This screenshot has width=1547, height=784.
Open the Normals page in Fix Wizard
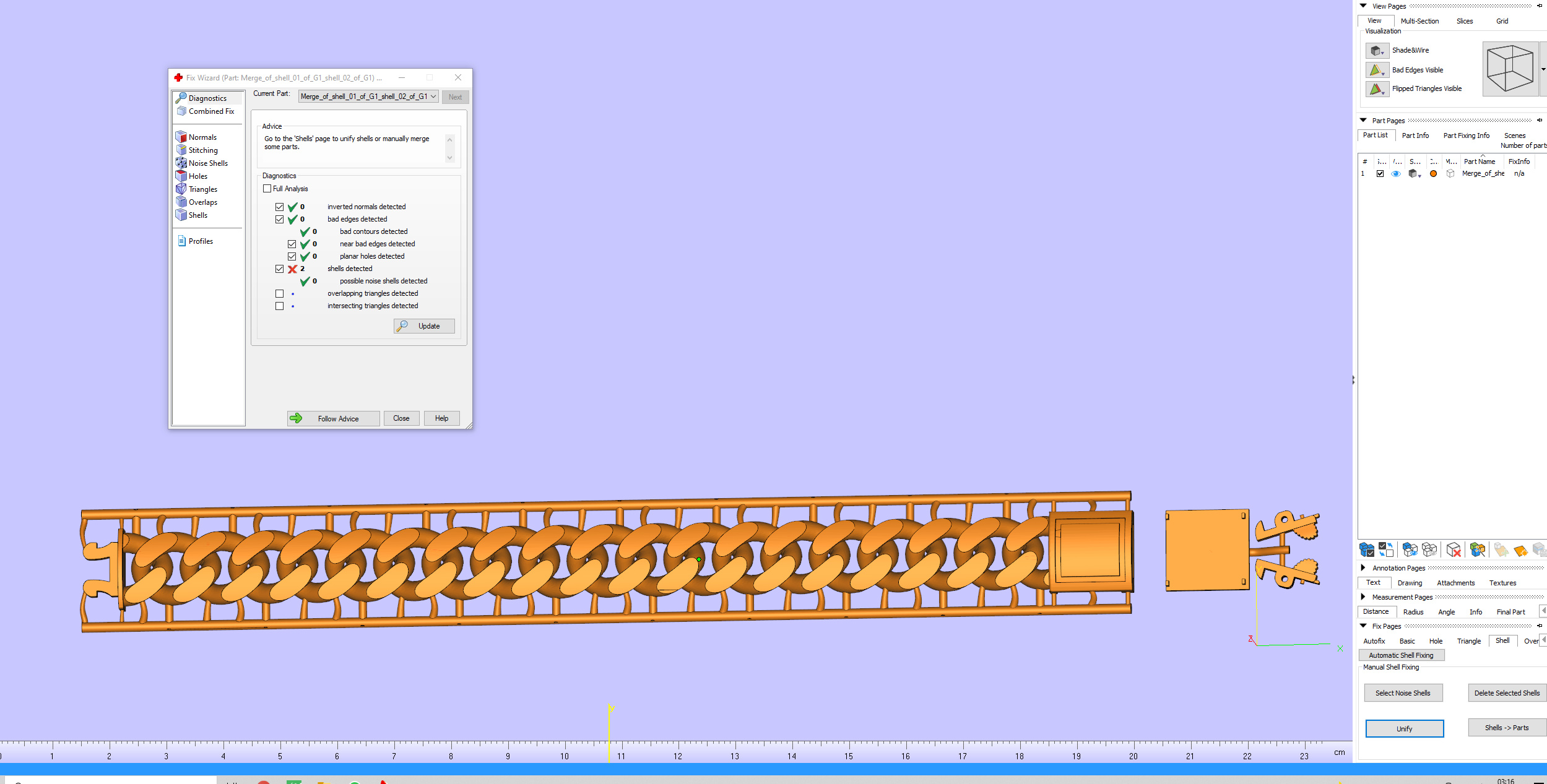(x=196, y=137)
